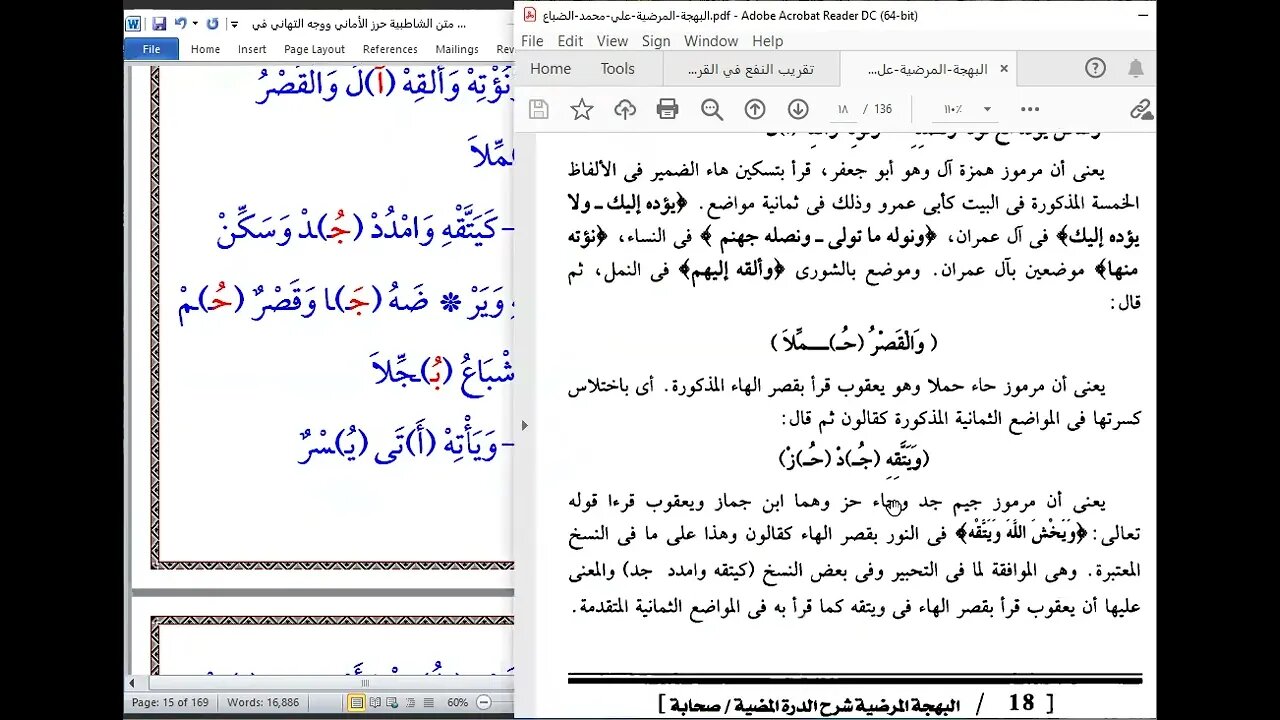Close the البهجة-المرضية PDF tab
Viewport: 1280px width, 720px height.
1004,69
